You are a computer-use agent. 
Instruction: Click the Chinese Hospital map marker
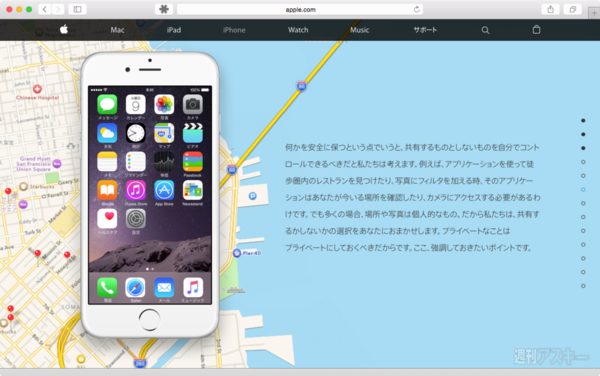coord(37,89)
